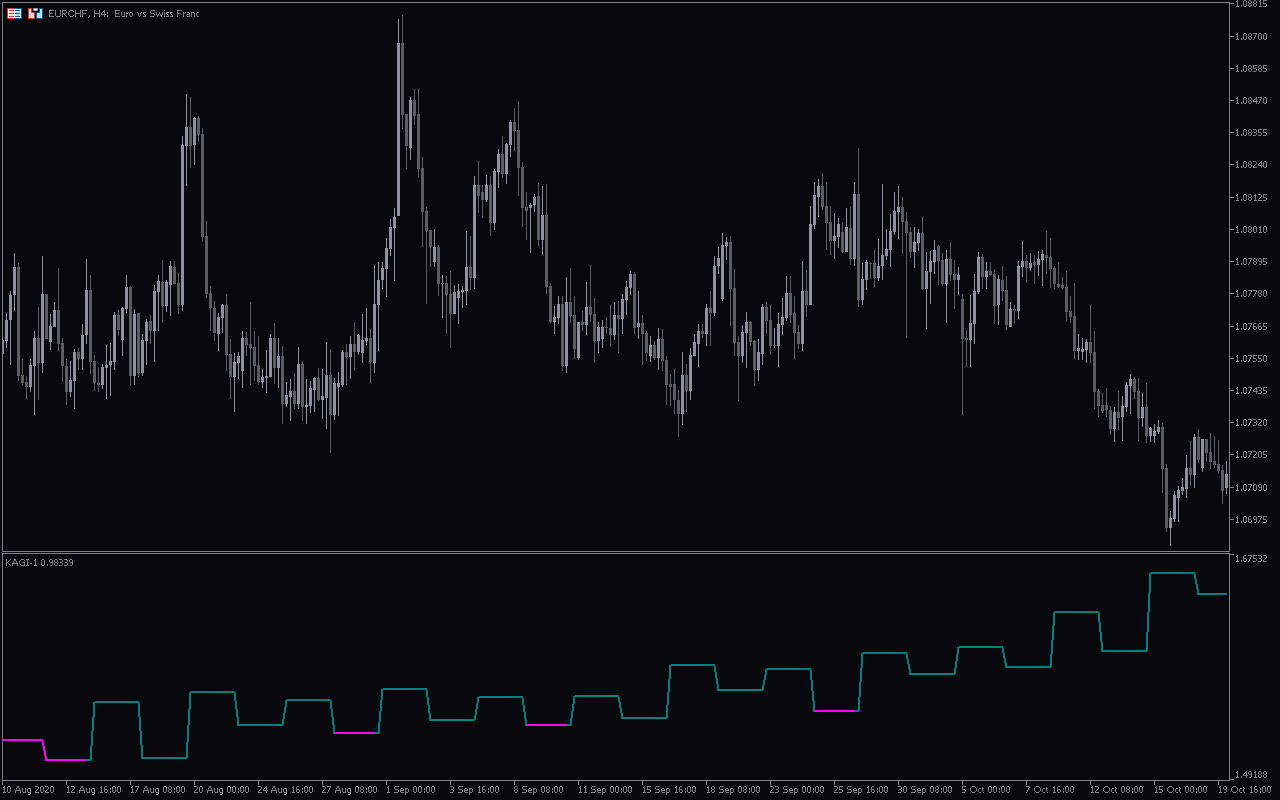Click price level 1.07550 on the price scale
Image resolution: width=1280 pixels, height=800 pixels.
click(1251, 358)
